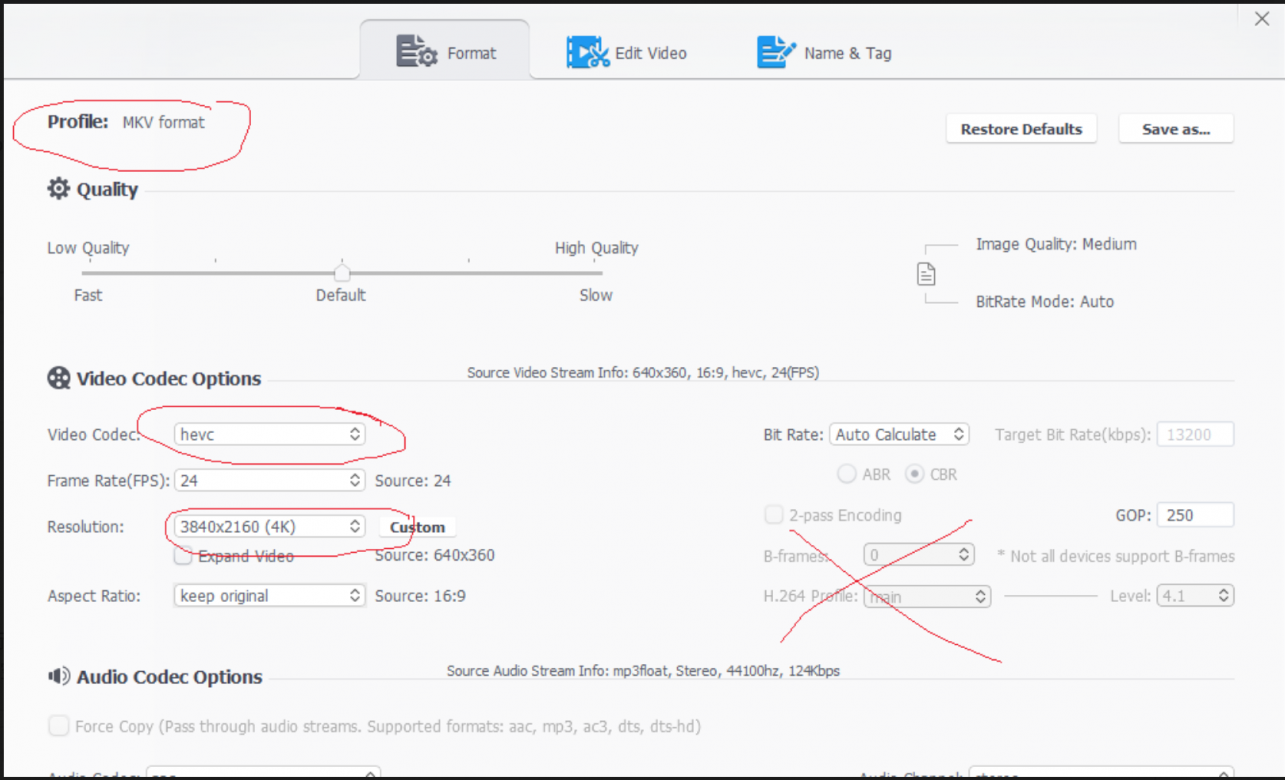Close the settings dialog with the X

1262,19
